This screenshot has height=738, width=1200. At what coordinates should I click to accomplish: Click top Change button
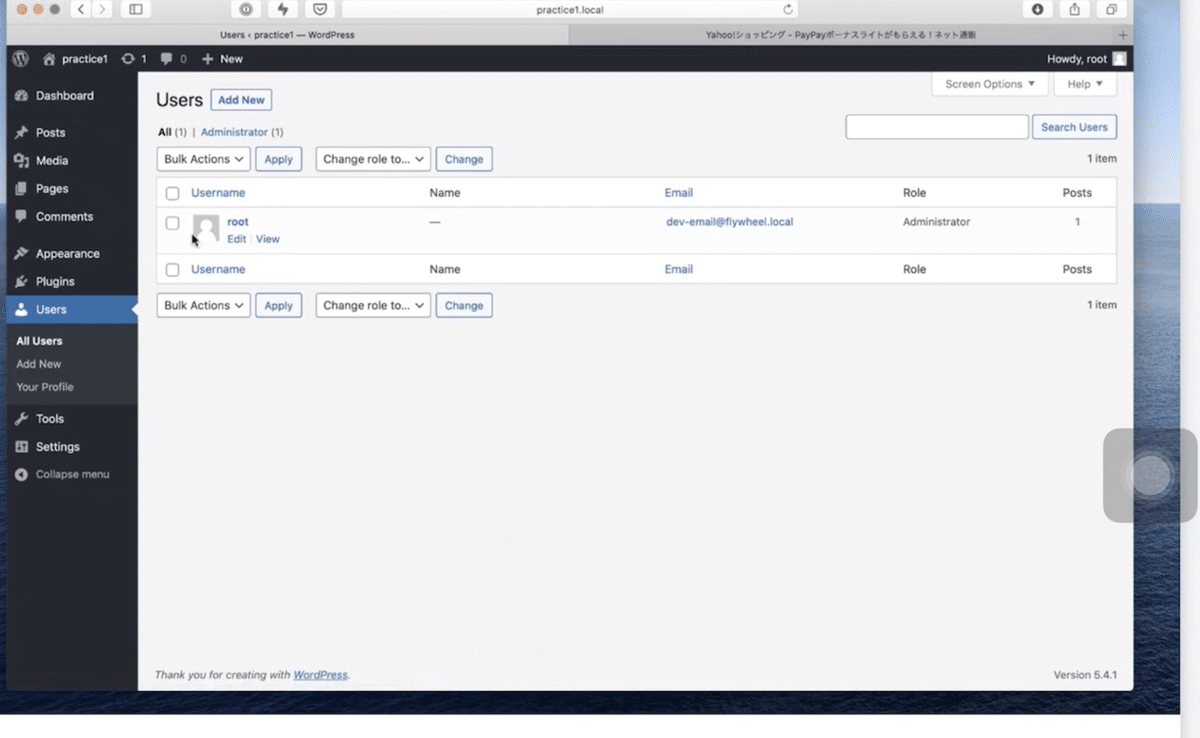pyautogui.click(x=464, y=159)
